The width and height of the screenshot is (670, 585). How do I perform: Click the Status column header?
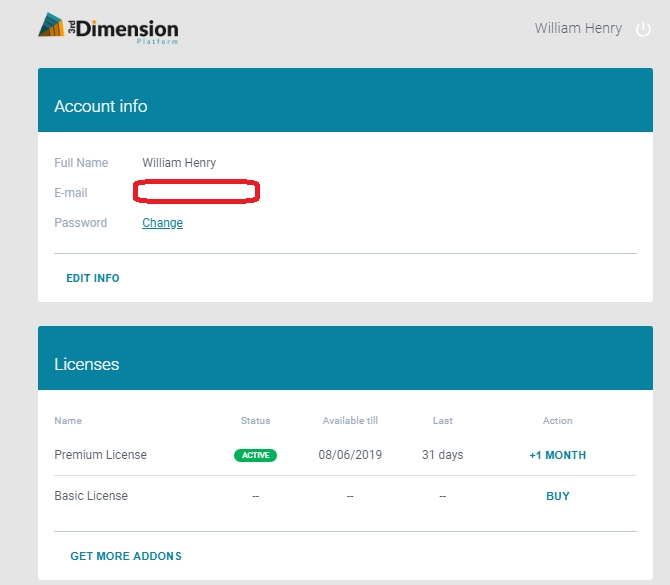pos(255,421)
